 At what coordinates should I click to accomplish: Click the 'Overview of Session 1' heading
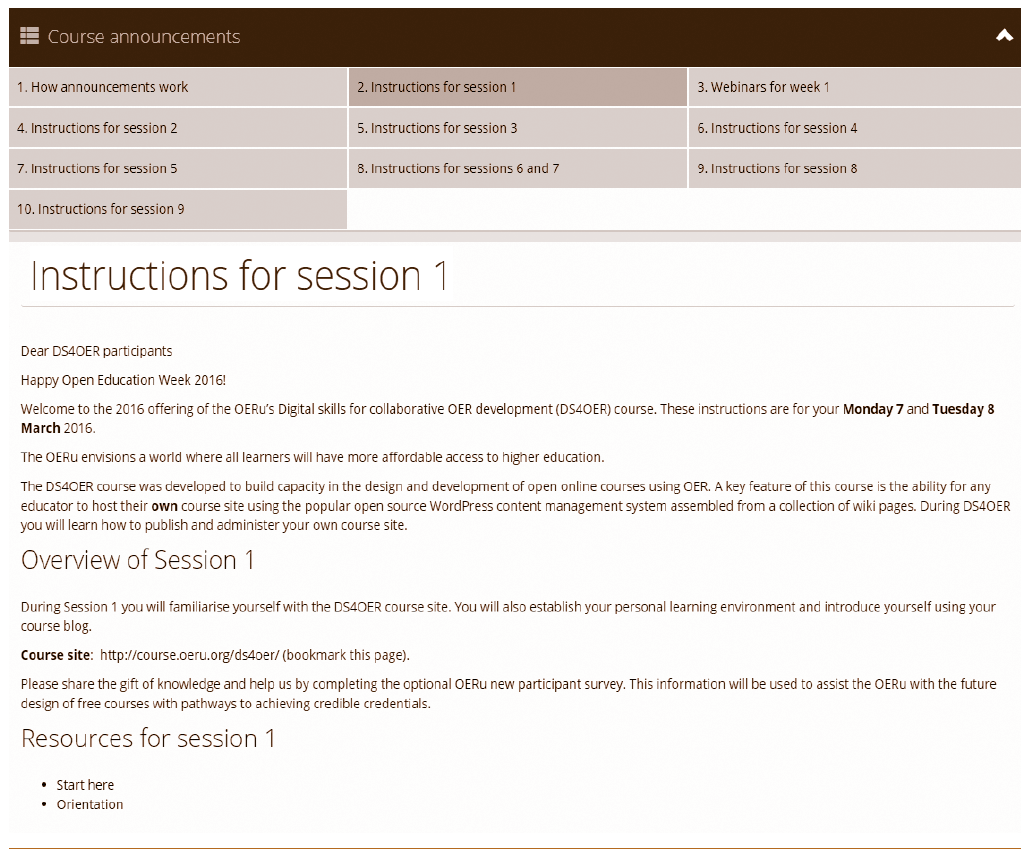click(x=138, y=560)
